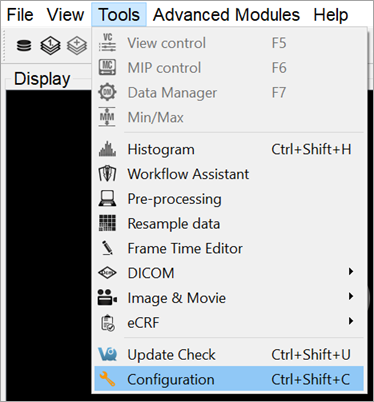374x402 pixels.
Task: Expand the DICOM submenu arrow
Action: (x=351, y=272)
